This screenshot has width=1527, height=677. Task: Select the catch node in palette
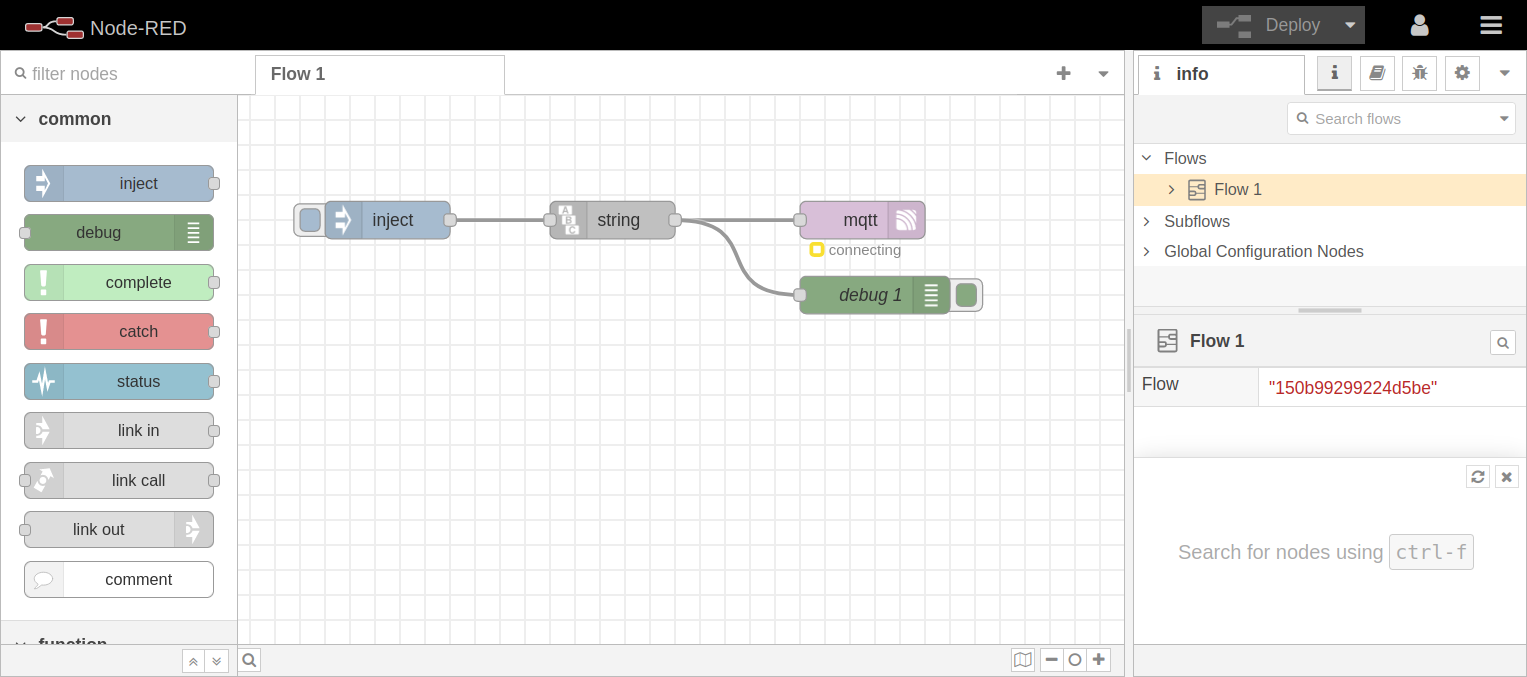click(119, 332)
